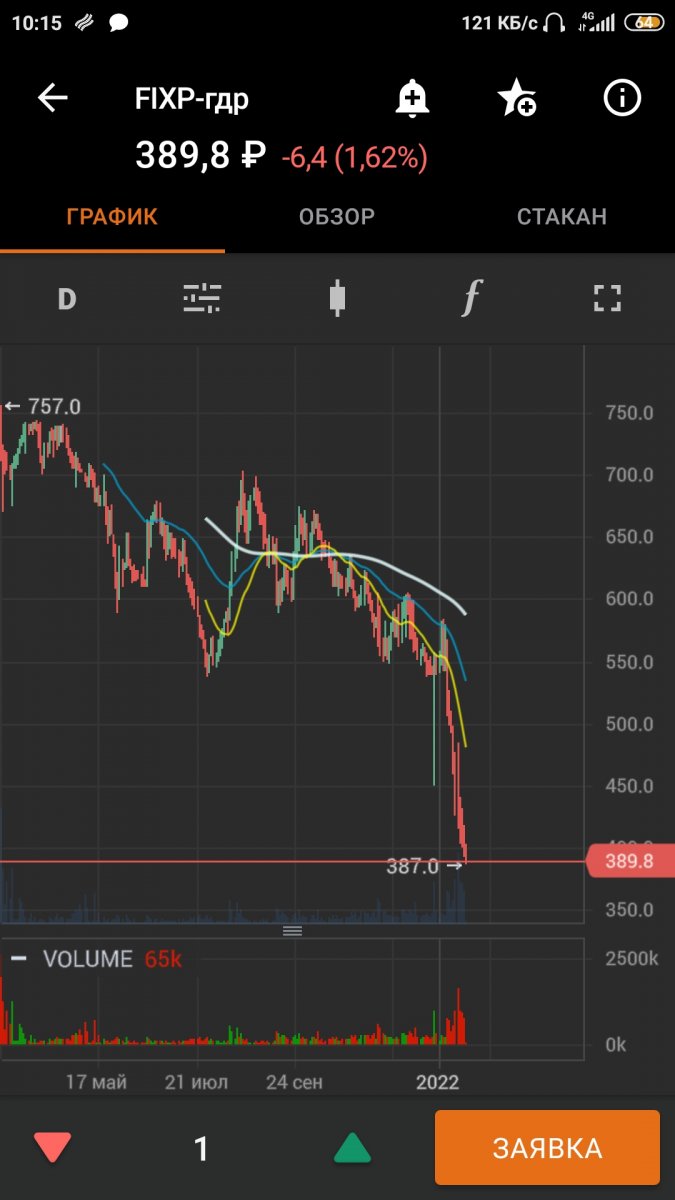This screenshot has width=675, height=1200.
Task: Open chart settings sliders icon
Action: click(201, 298)
